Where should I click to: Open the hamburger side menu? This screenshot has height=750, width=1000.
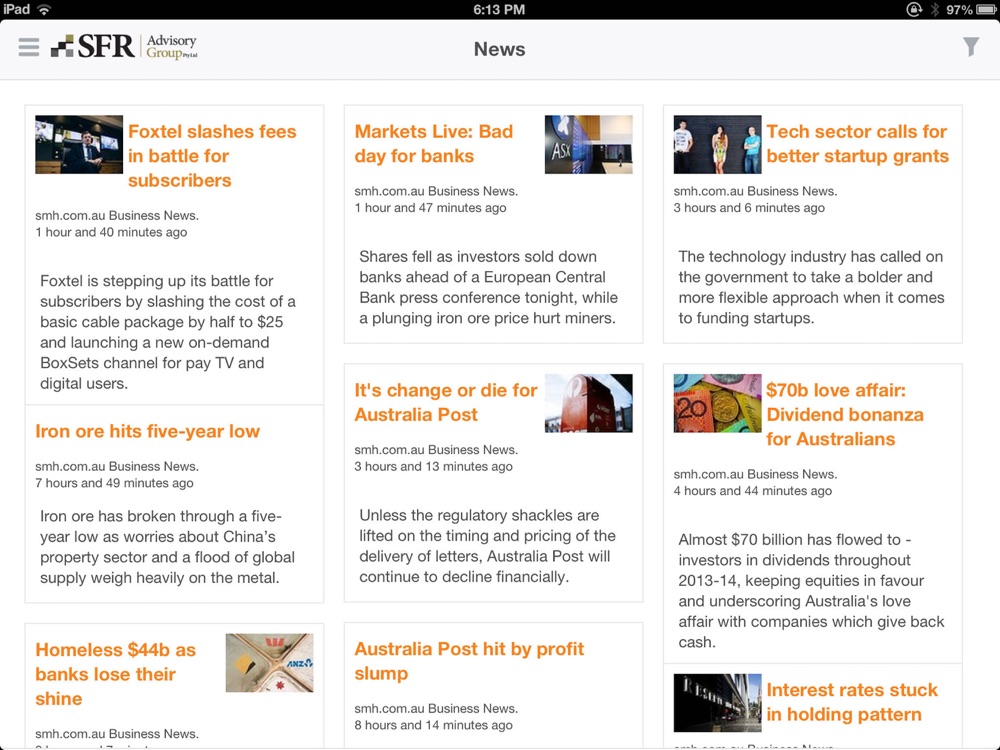coord(29,47)
